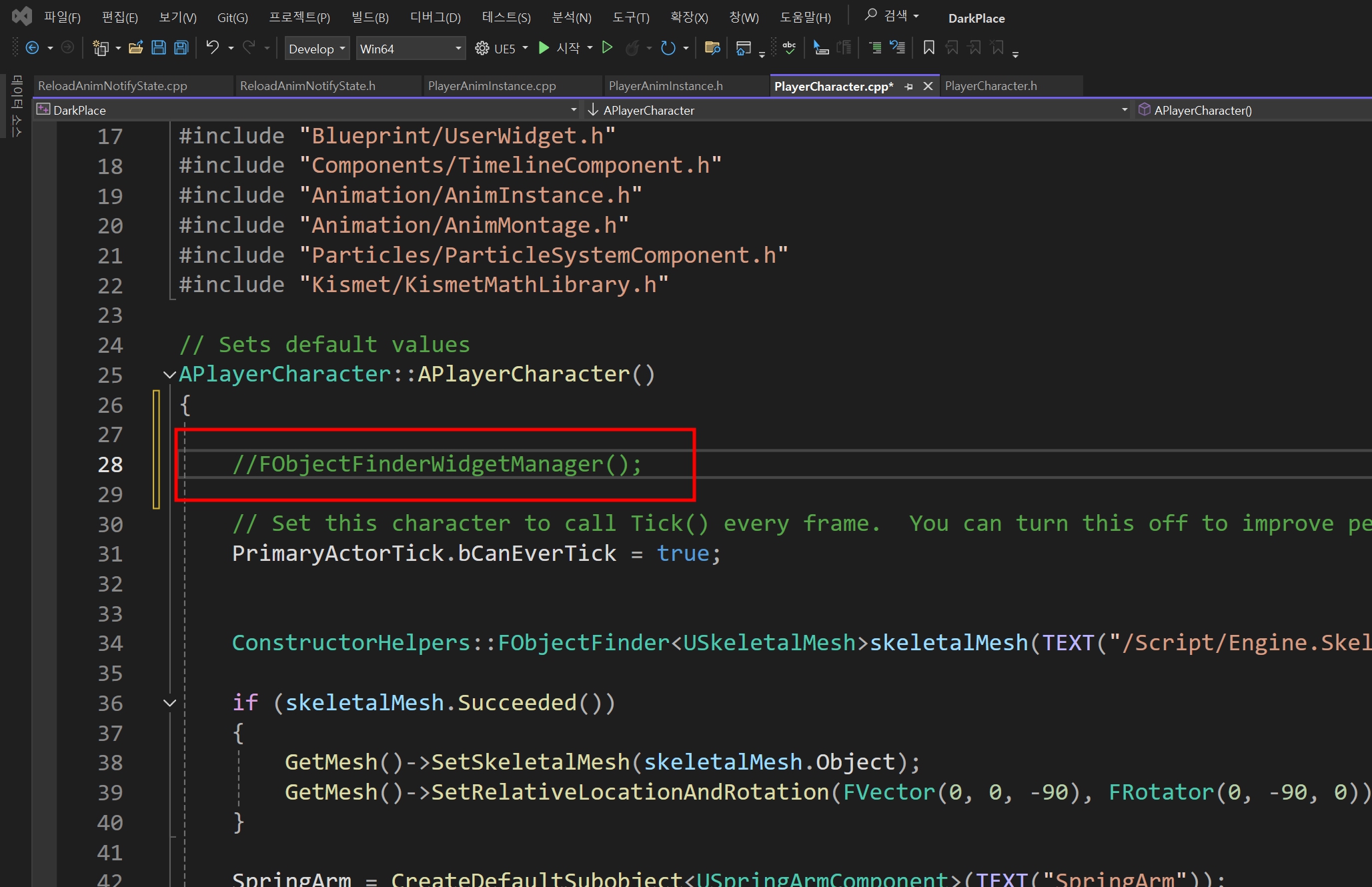The height and width of the screenshot is (887, 1372).
Task: Close the PlayerCharacter.cpp tab
Action: click(x=928, y=87)
